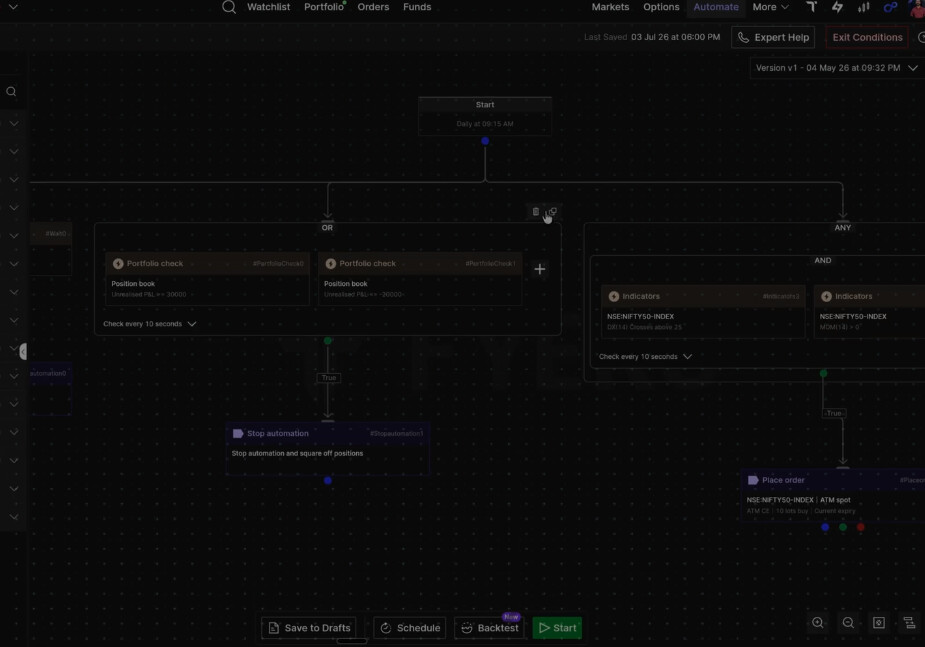This screenshot has width=925, height=647.
Task: Zoom out of the canvas
Action: click(x=848, y=623)
